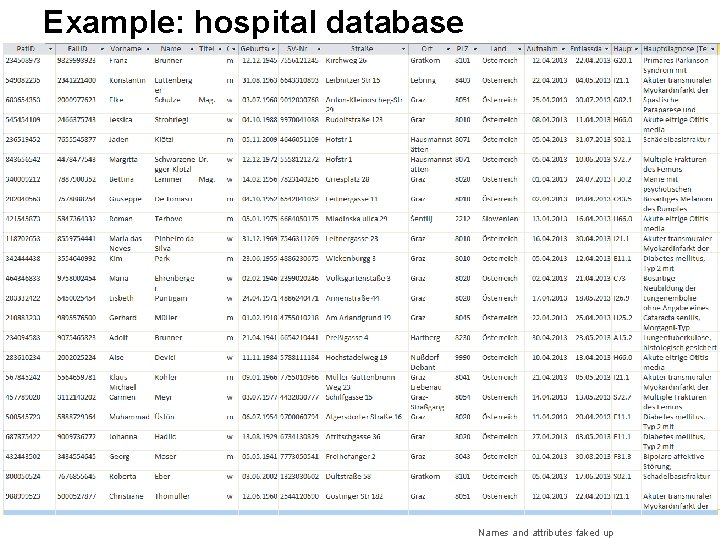Expand the PLZ column dropdown arrow
The width and height of the screenshot is (720, 540).
click(x=475, y=49)
